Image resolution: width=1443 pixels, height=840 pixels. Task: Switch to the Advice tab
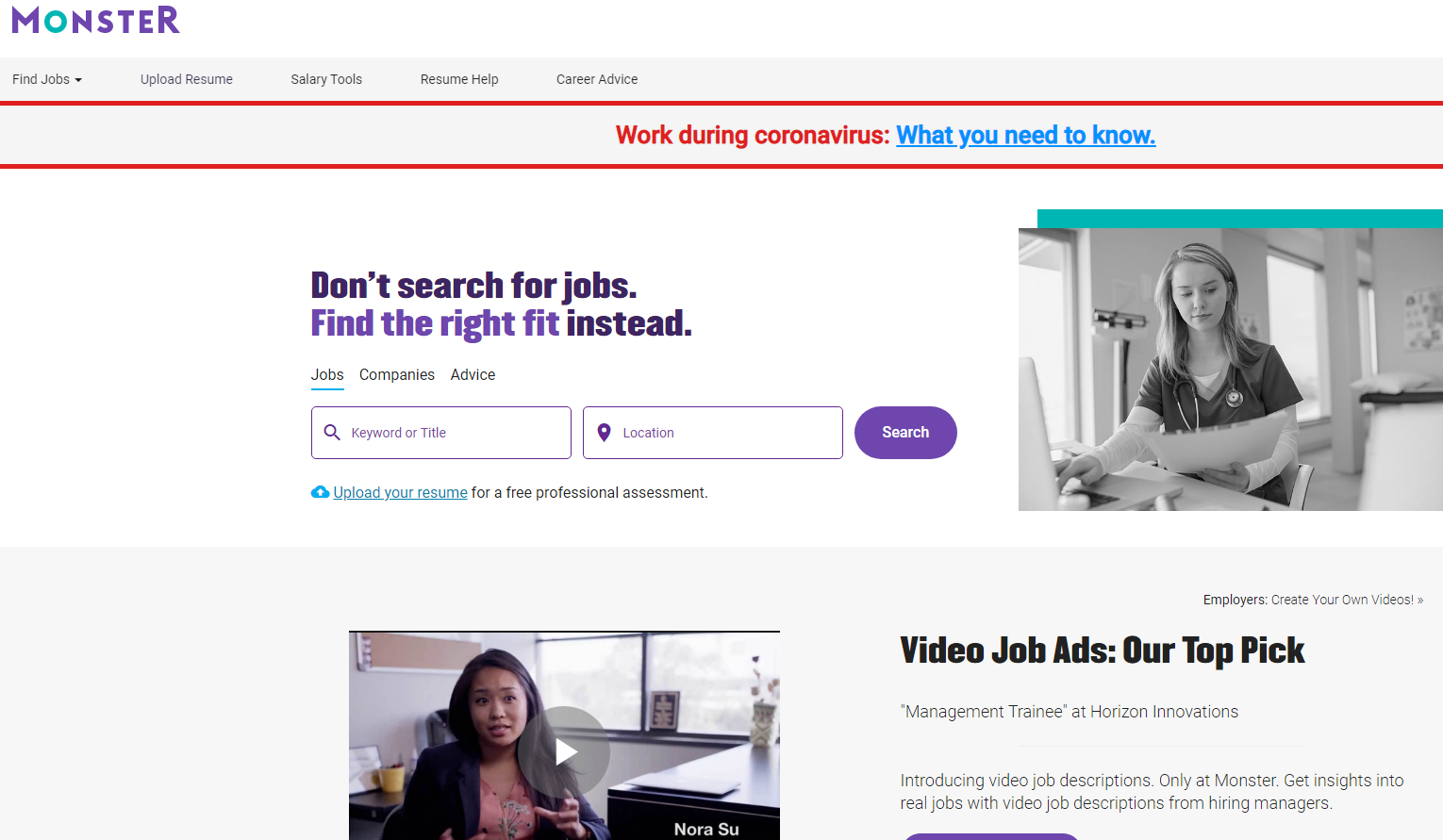[473, 375]
